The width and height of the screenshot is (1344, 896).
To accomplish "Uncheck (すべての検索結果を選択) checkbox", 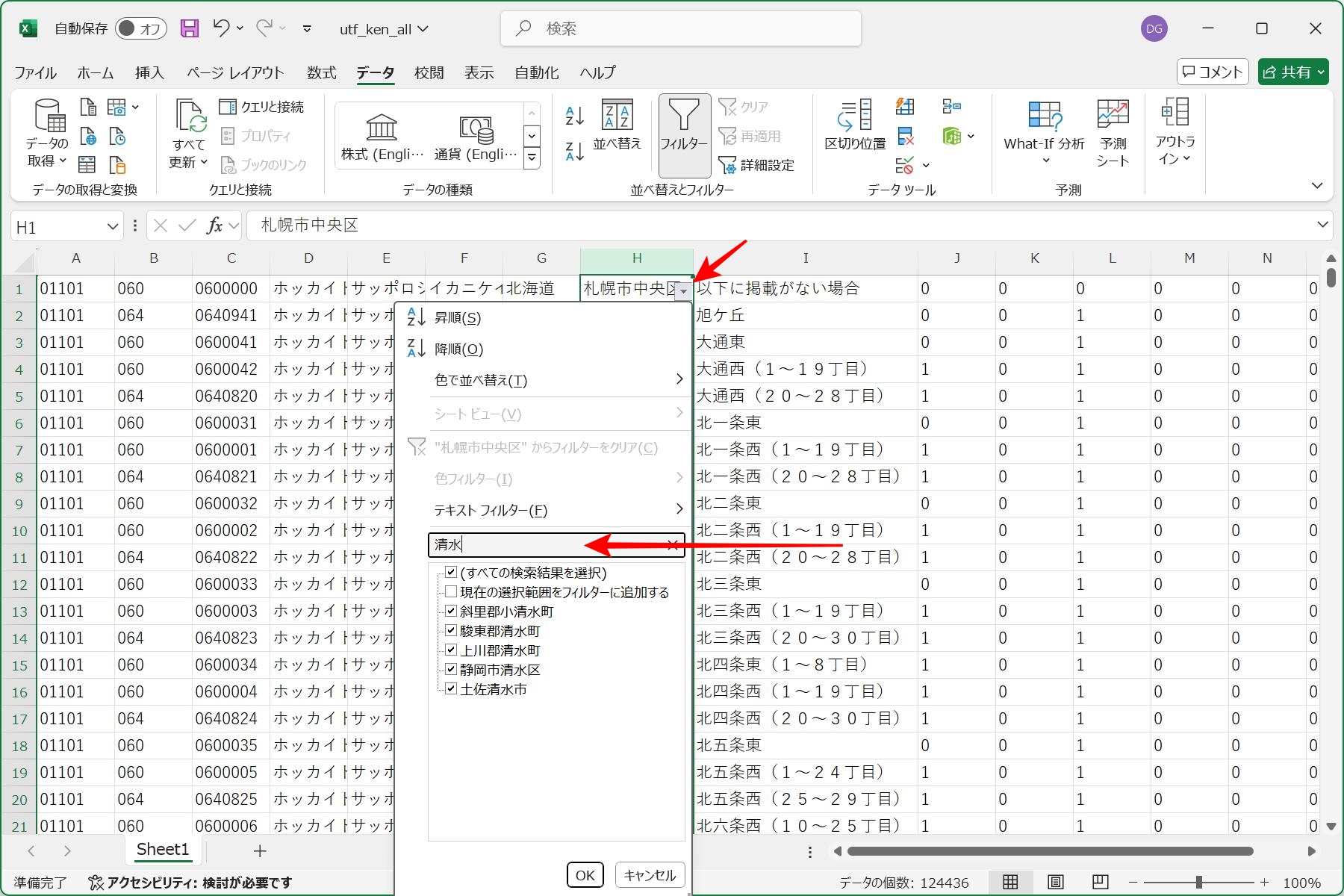I will coord(451,573).
